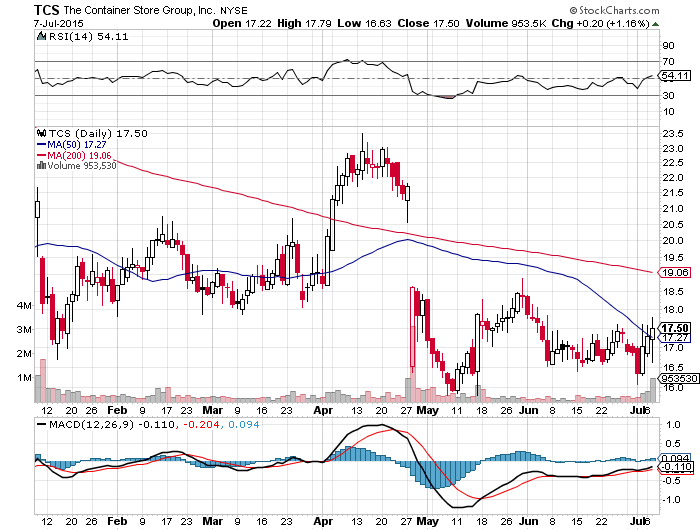Click the 'MA(200) 19.06' legend text
The width and height of the screenshot is (700, 530).
pyautogui.click(x=79, y=155)
